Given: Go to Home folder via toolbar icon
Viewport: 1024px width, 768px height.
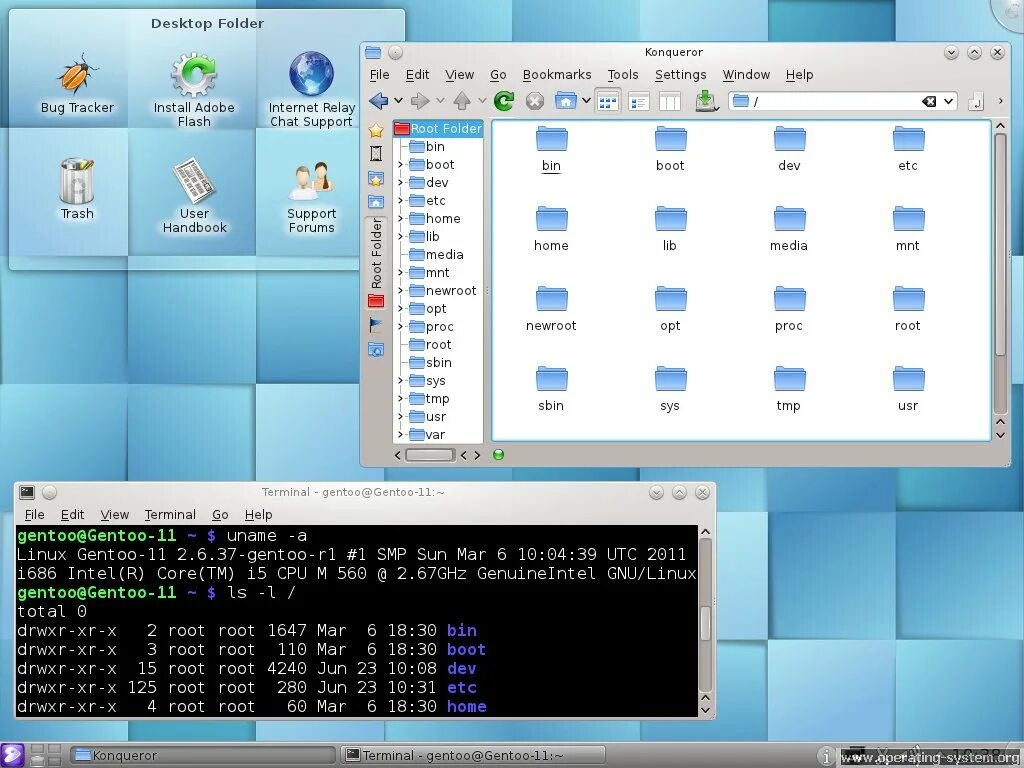Looking at the screenshot, I should 566,101.
